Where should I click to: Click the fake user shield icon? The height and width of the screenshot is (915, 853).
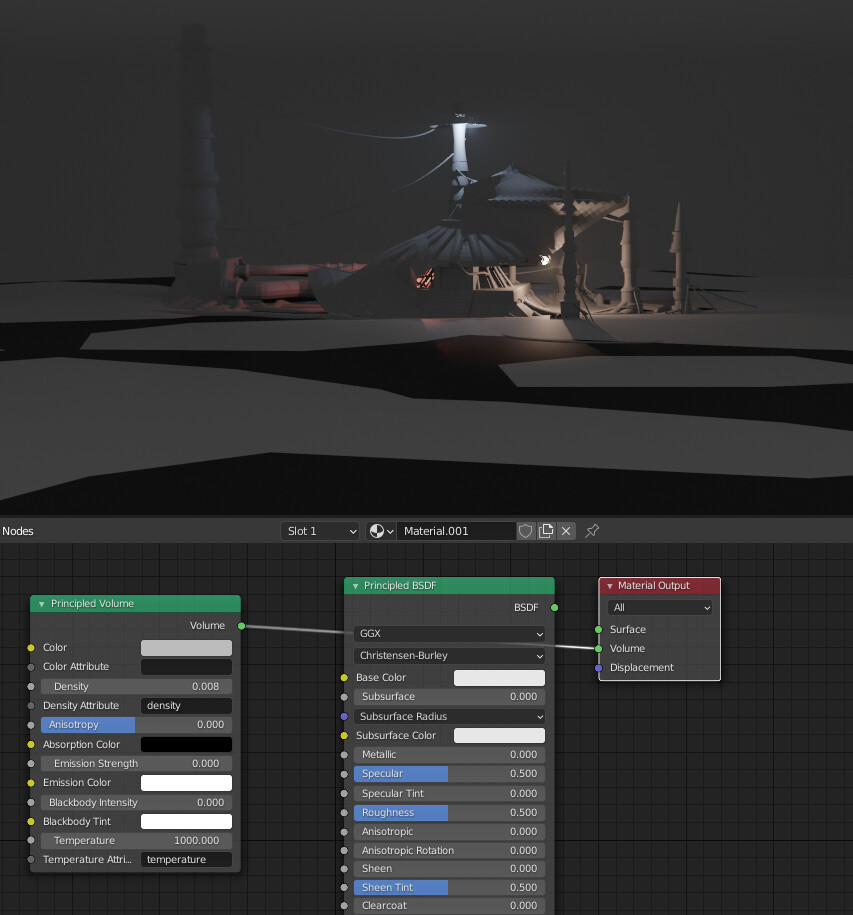[526, 531]
